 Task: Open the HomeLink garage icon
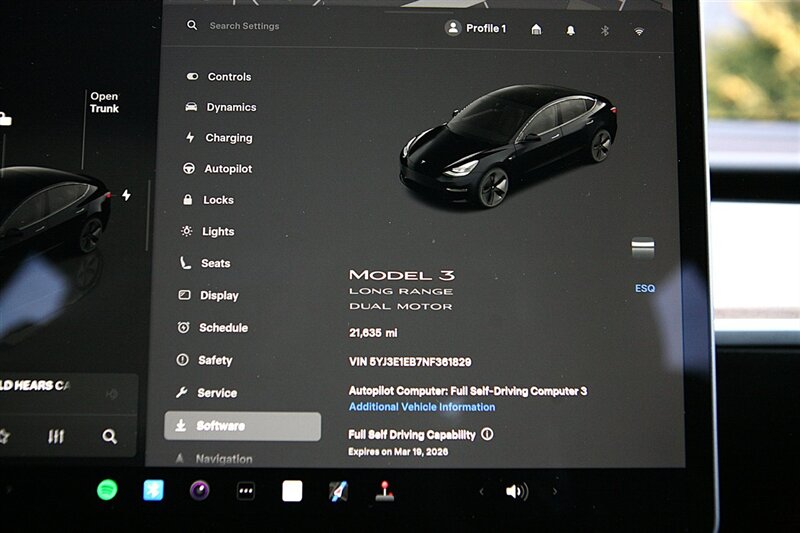[536, 30]
